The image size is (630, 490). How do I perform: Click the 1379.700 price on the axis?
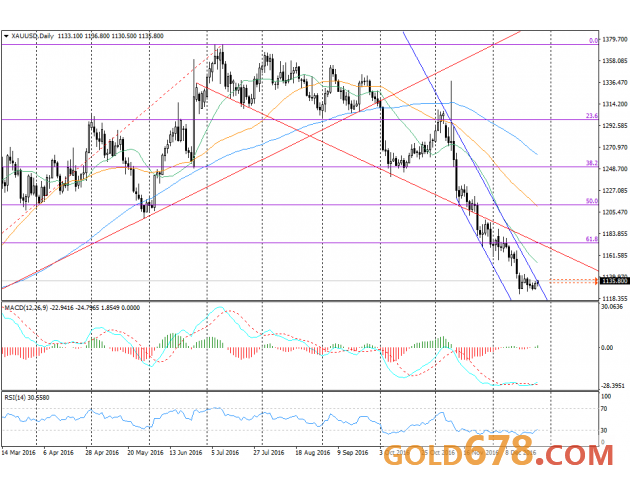click(614, 37)
